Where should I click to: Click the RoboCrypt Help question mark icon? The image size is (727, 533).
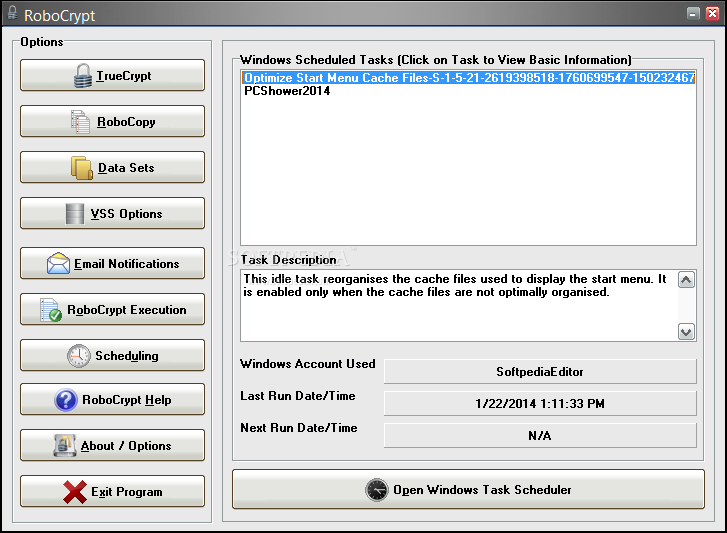pos(66,400)
